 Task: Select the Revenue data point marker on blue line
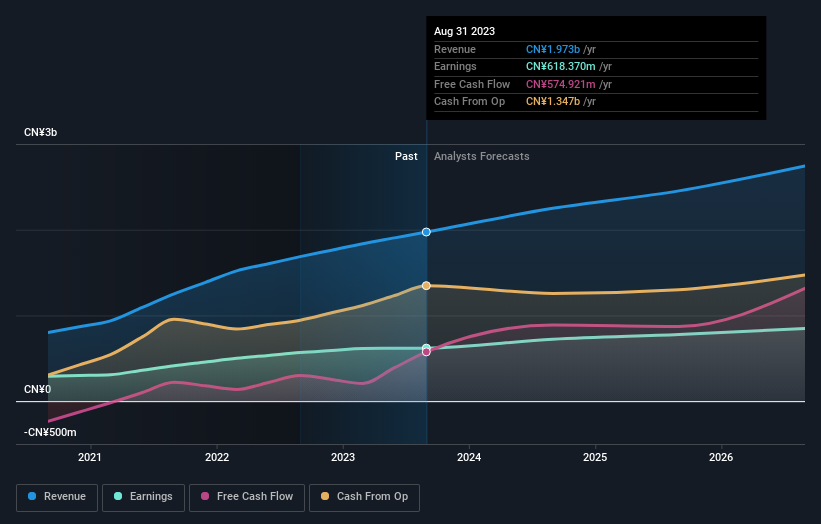pos(426,232)
